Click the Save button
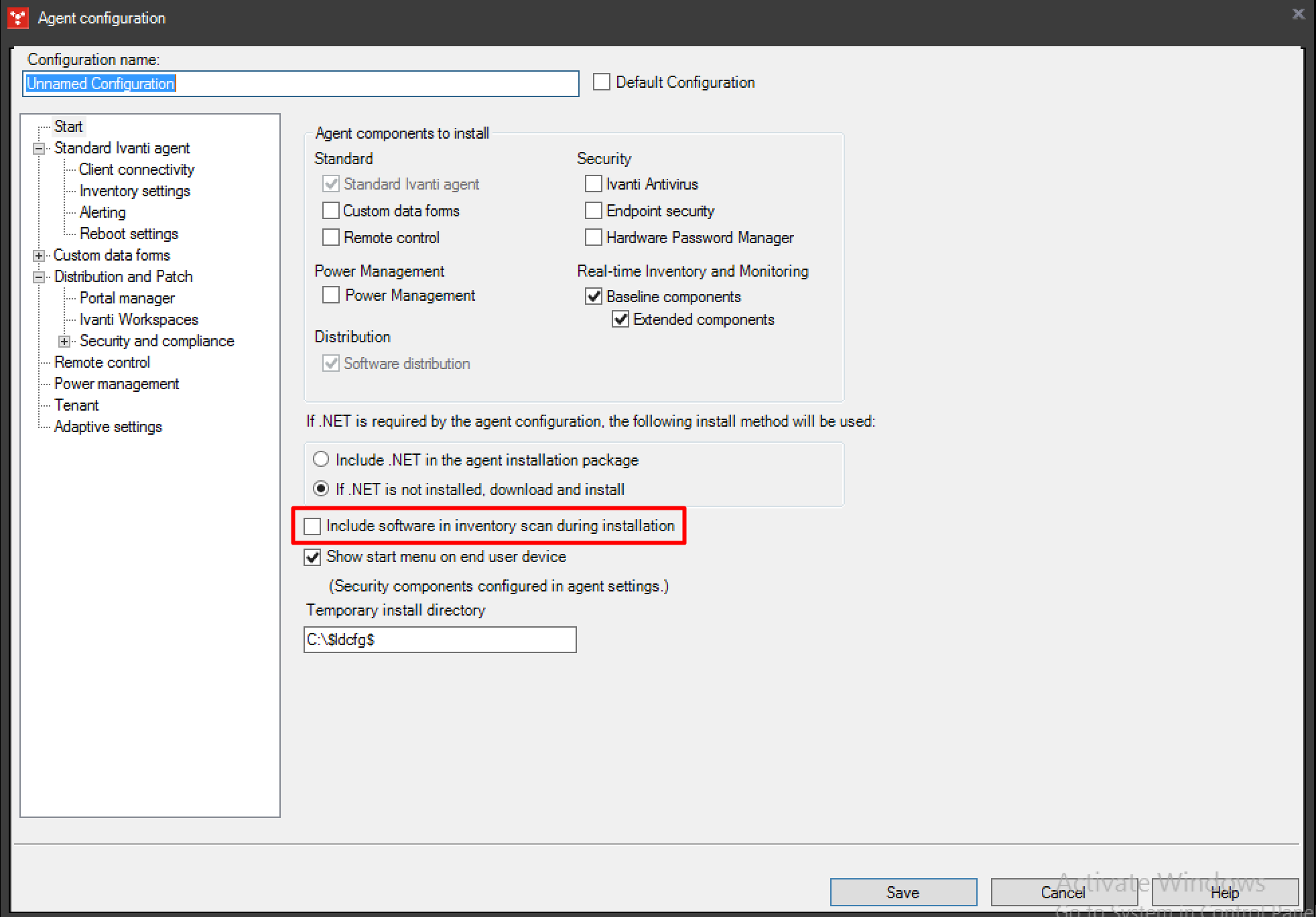Screen dimensions: 1316x917 903,892
